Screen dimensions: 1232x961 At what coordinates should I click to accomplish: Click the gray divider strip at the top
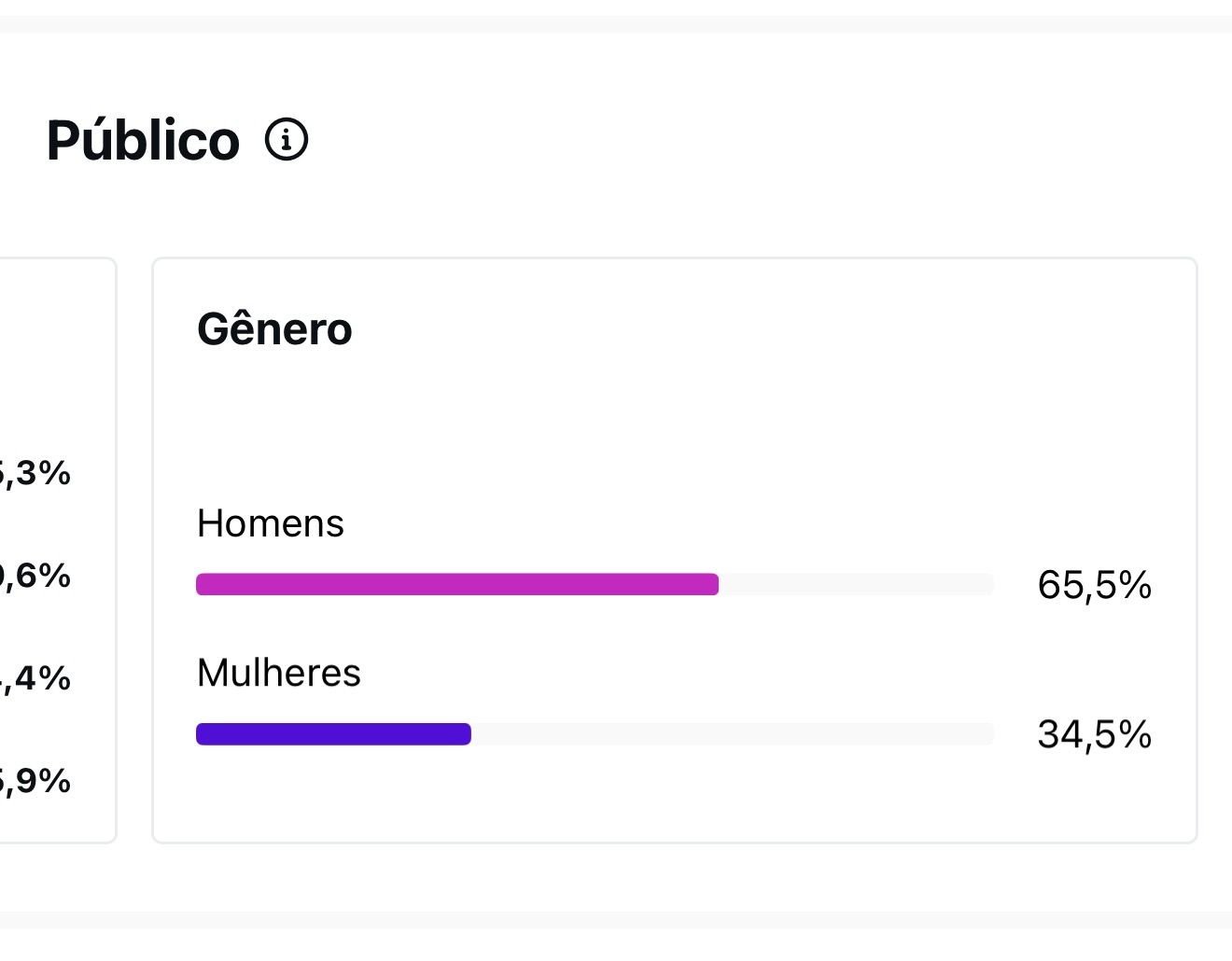click(616, 24)
